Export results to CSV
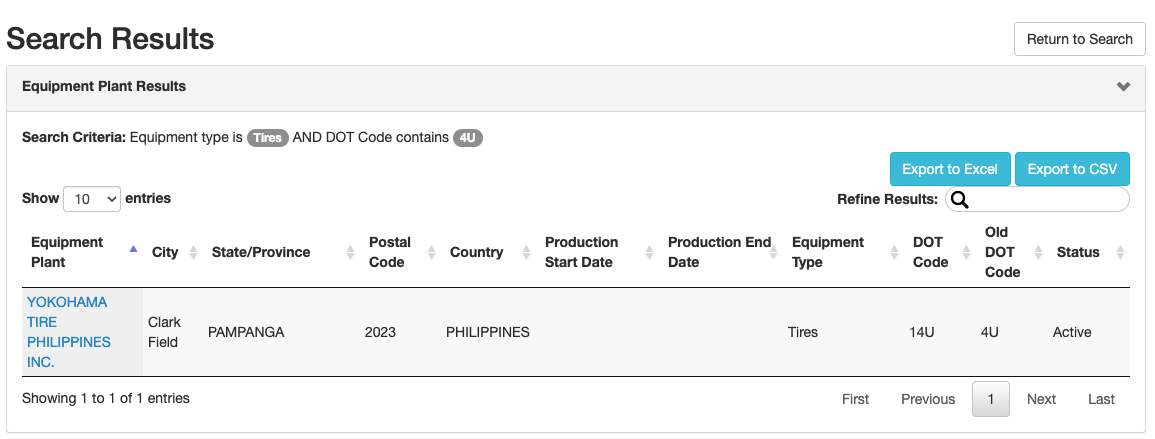Image resolution: width=1155 pixels, height=439 pixels. (1072, 169)
